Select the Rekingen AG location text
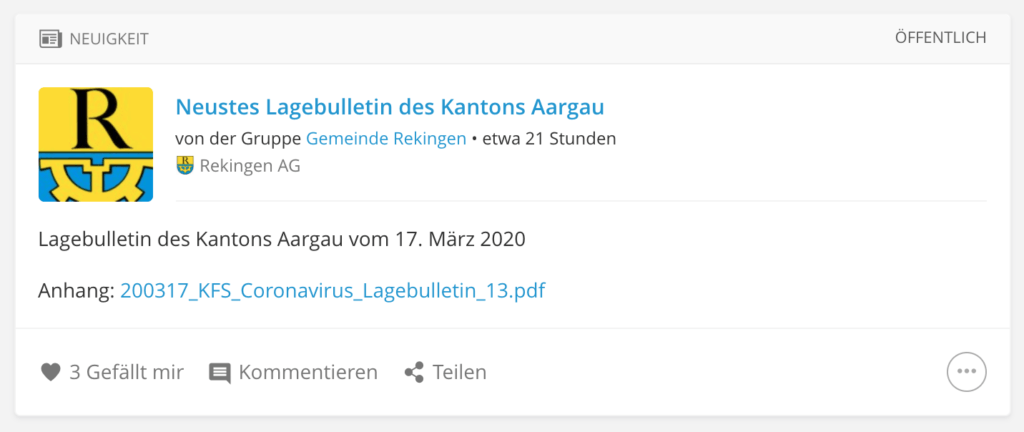 point(250,166)
